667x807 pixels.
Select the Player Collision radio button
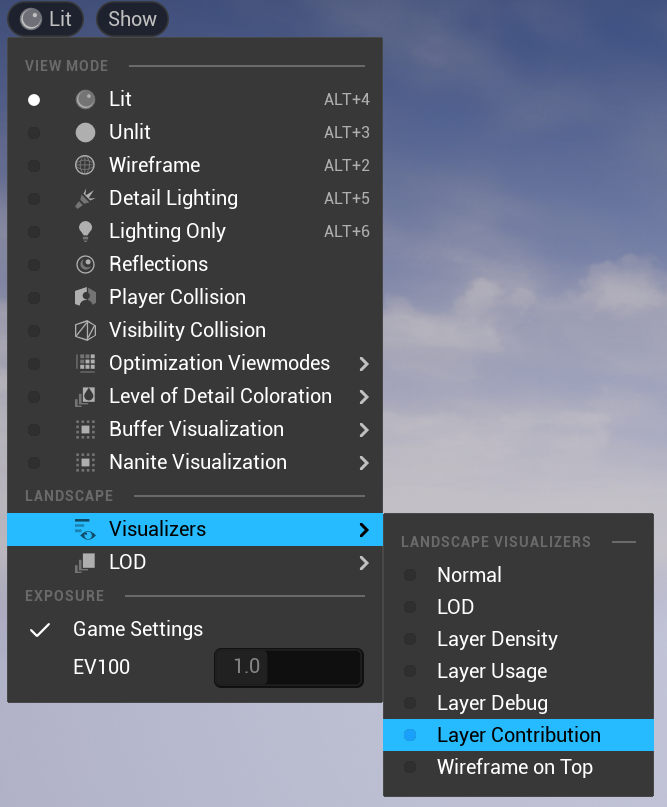pyautogui.click(x=34, y=298)
